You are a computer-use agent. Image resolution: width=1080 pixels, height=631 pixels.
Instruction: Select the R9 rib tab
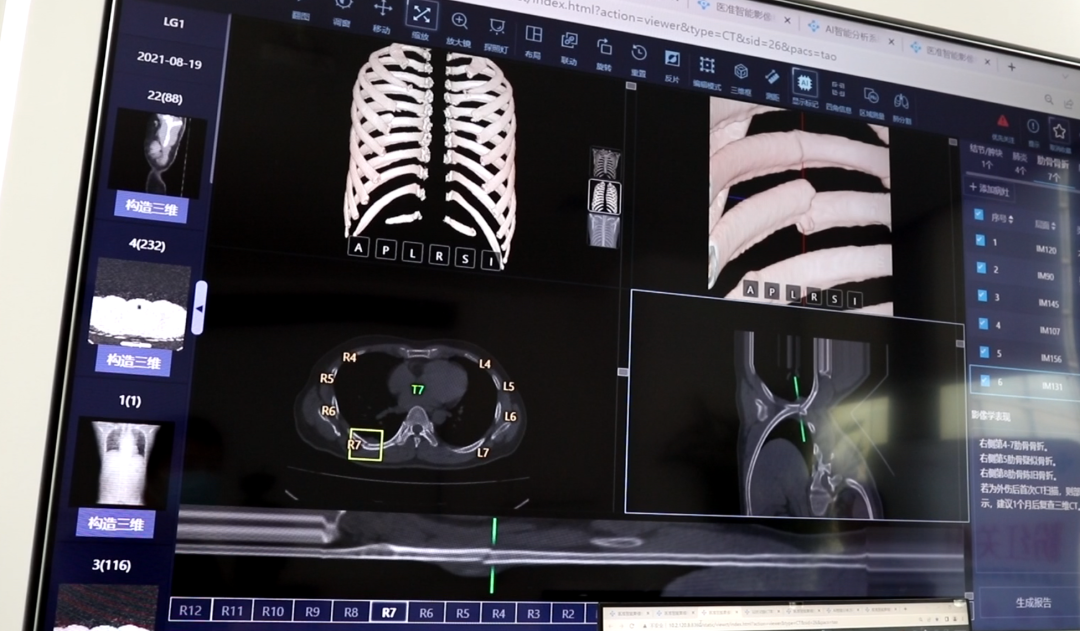[313, 611]
